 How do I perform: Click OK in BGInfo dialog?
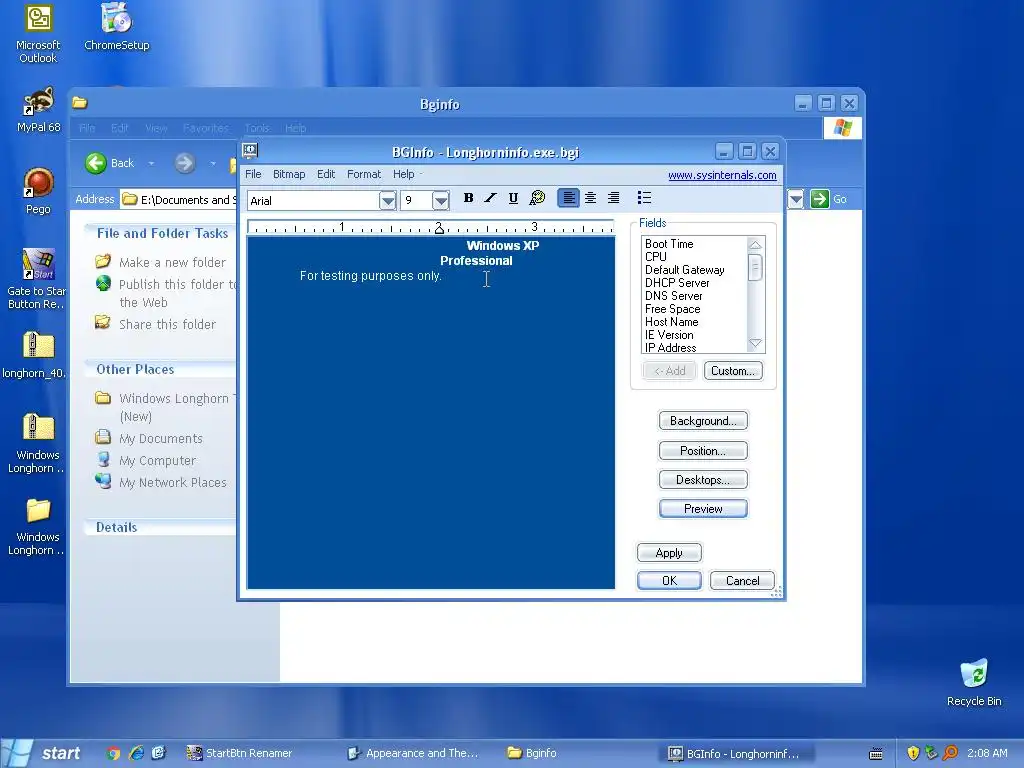(x=669, y=581)
